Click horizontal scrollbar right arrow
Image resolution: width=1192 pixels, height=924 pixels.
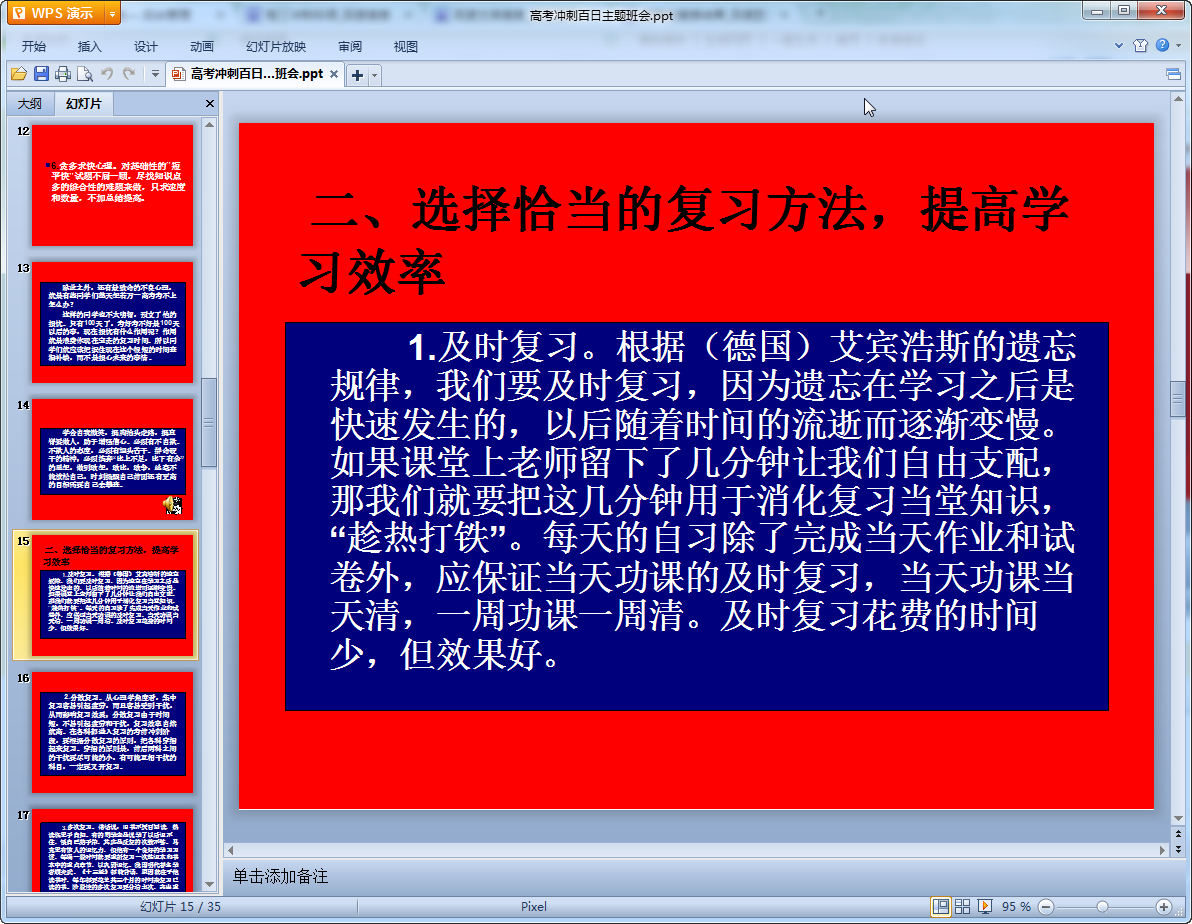[1162, 850]
